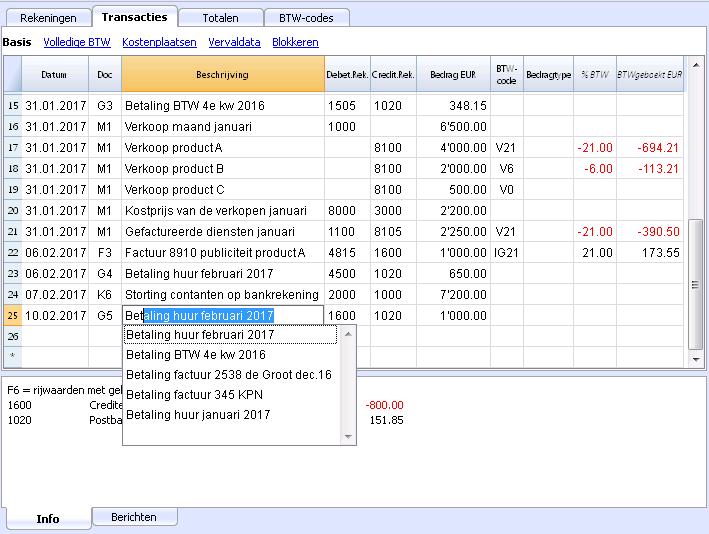Click BTW booked value '-694.21'

click(650, 147)
